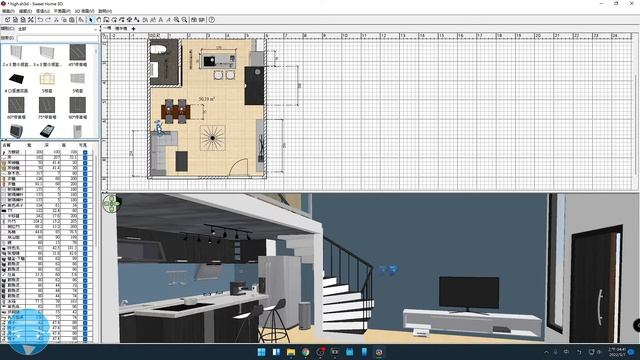The height and width of the screenshot is (360, 640).
Task: Sort furniture list by the 寬 column header
Action: 29,145
